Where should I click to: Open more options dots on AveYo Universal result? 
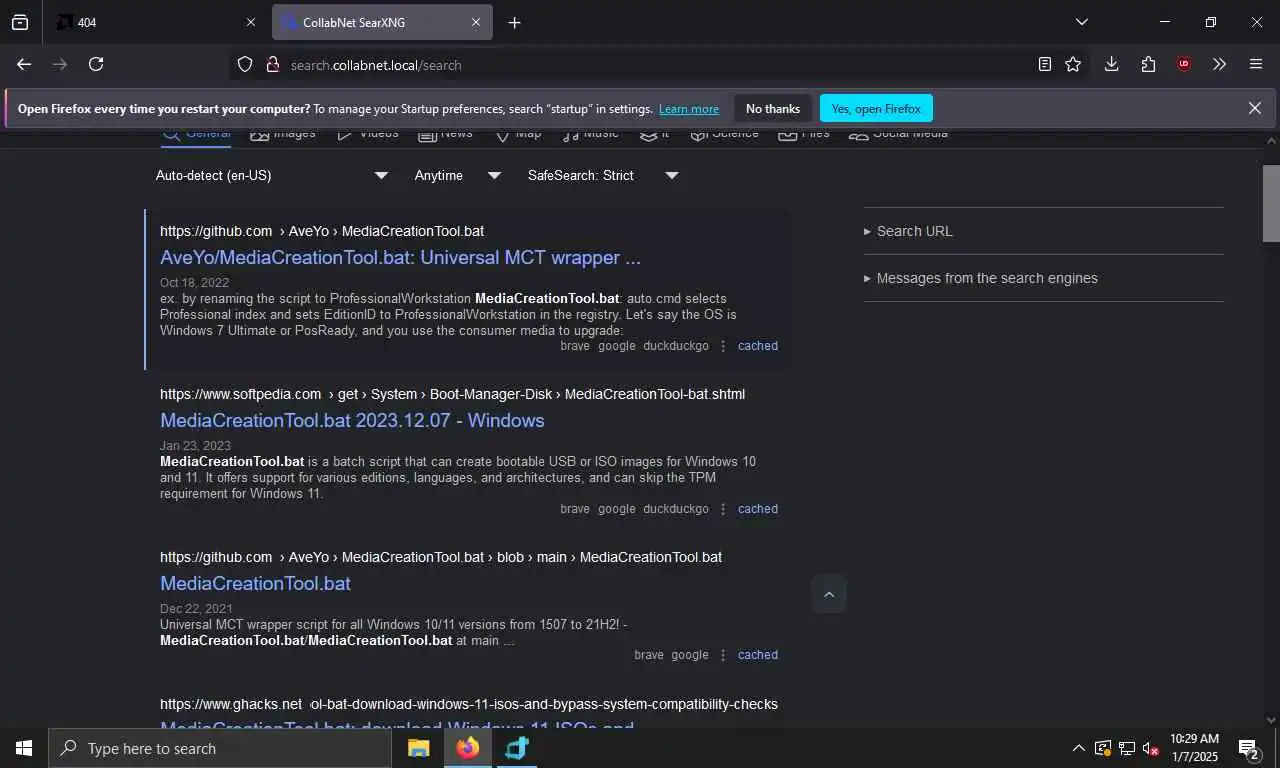(723, 346)
